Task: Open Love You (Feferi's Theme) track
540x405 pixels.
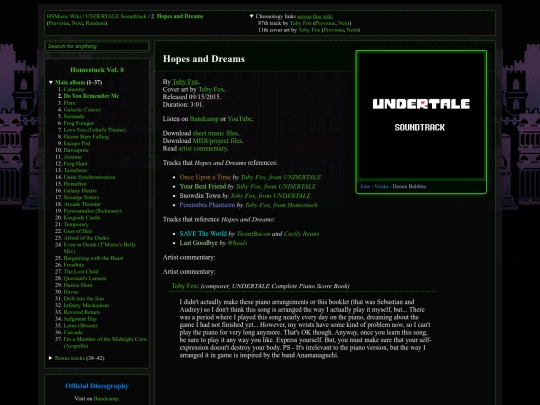Action: 95,130
